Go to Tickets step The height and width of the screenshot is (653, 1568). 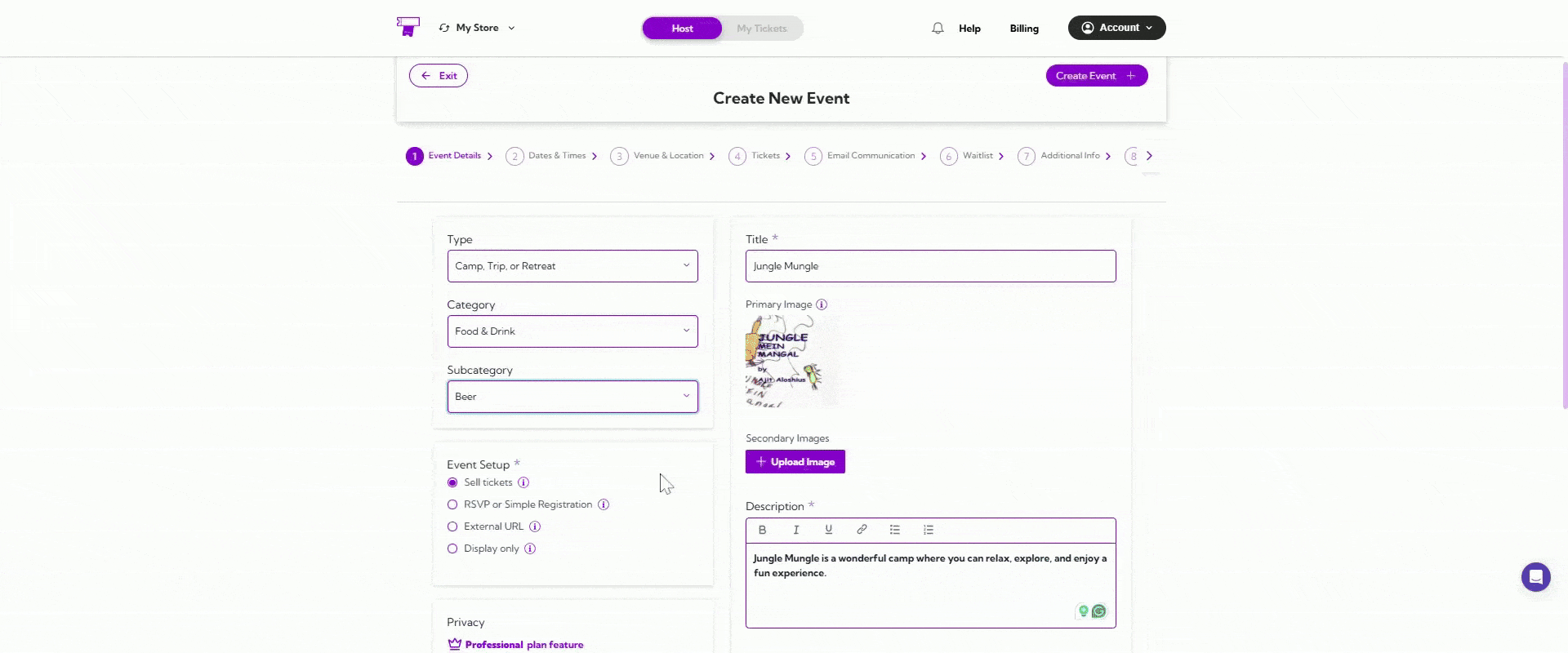759,156
